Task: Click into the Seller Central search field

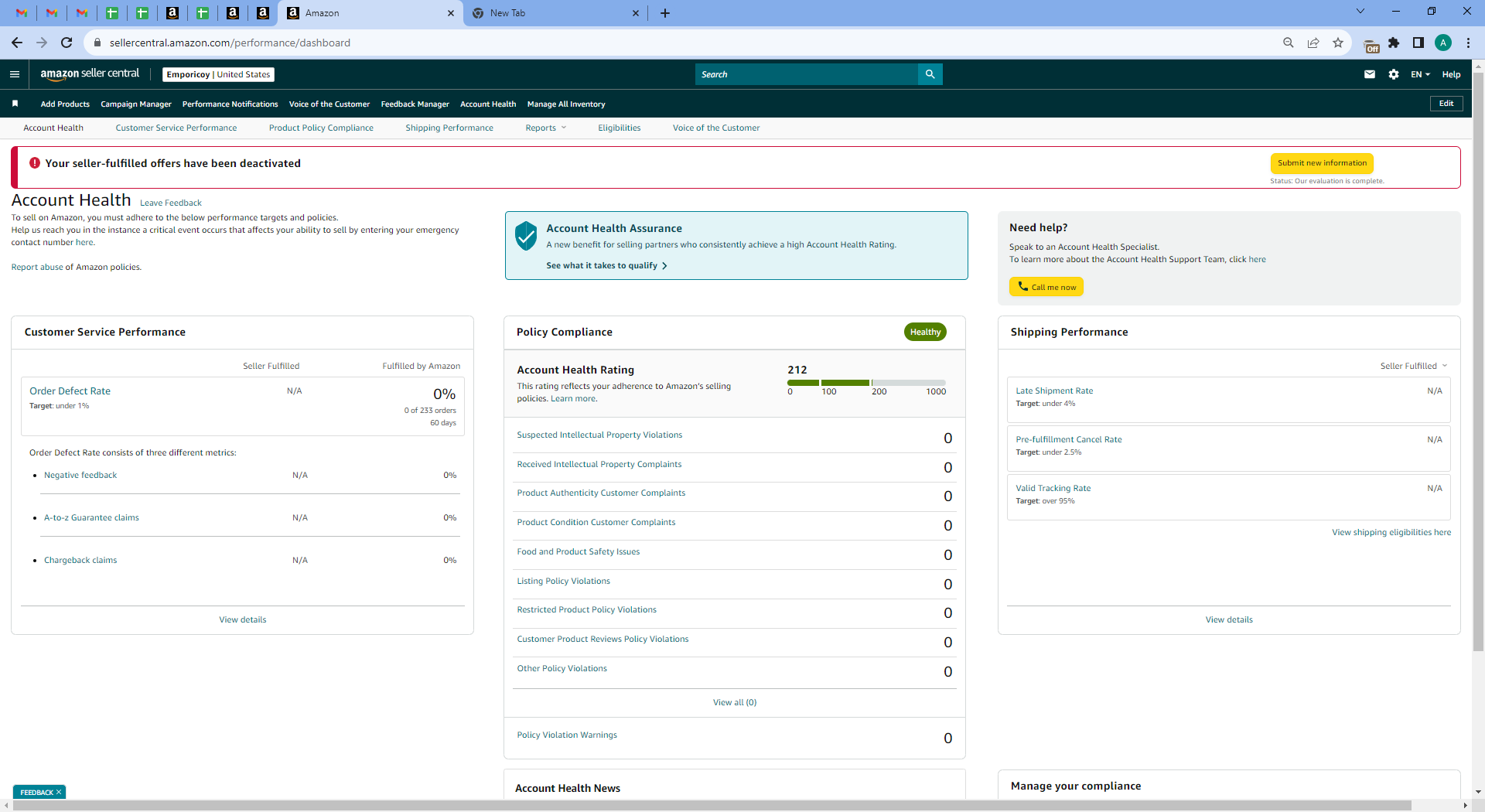Action: (x=807, y=74)
